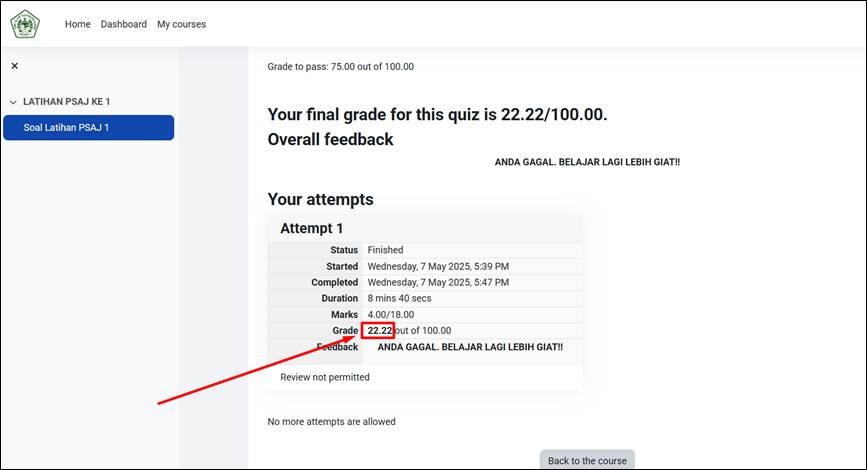Select the LATIHAN PSAJ KE 1 section title
867x470 pixels.
coord(66,102)
